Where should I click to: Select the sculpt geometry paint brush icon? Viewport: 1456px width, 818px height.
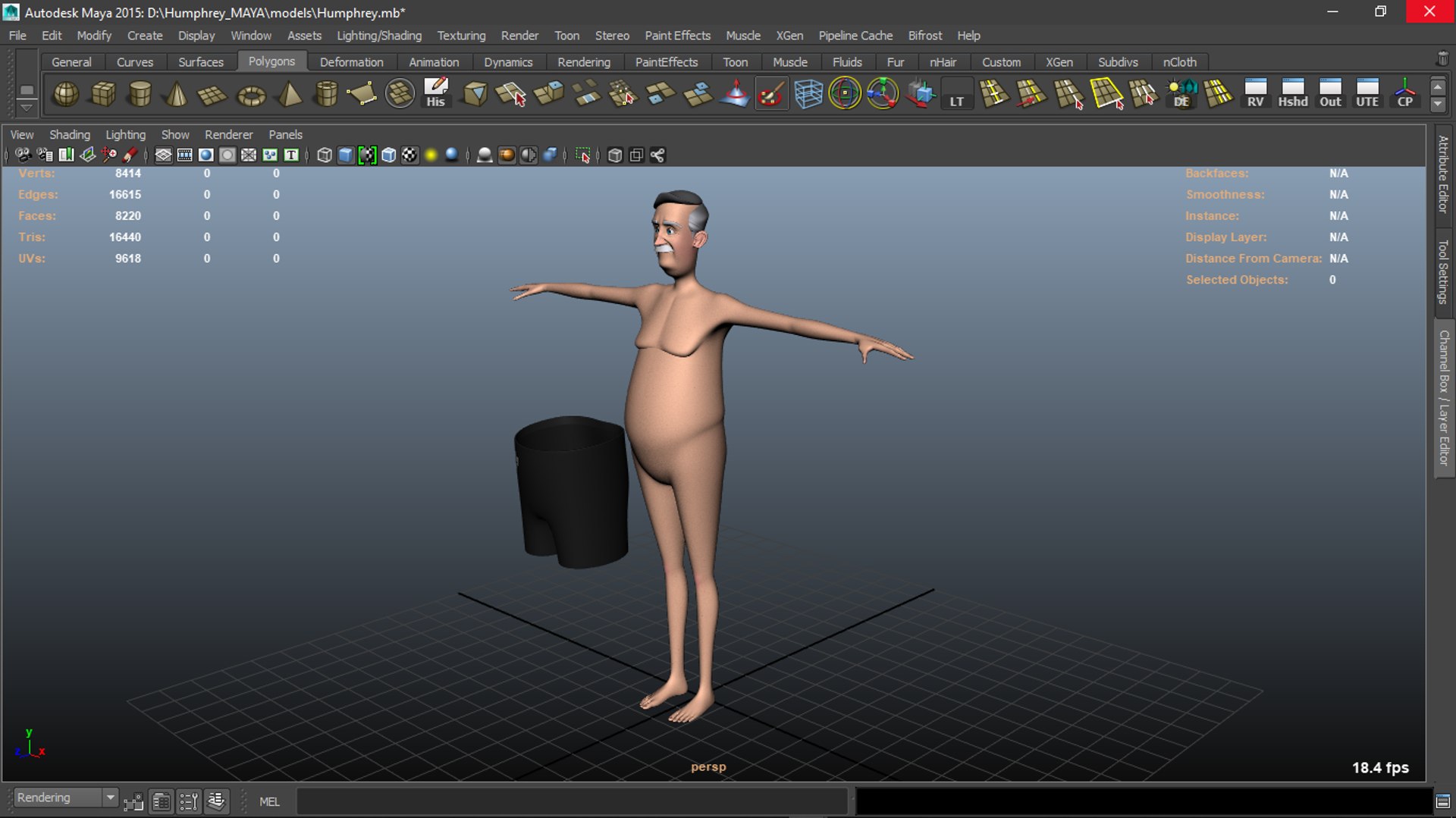[771, 94]
